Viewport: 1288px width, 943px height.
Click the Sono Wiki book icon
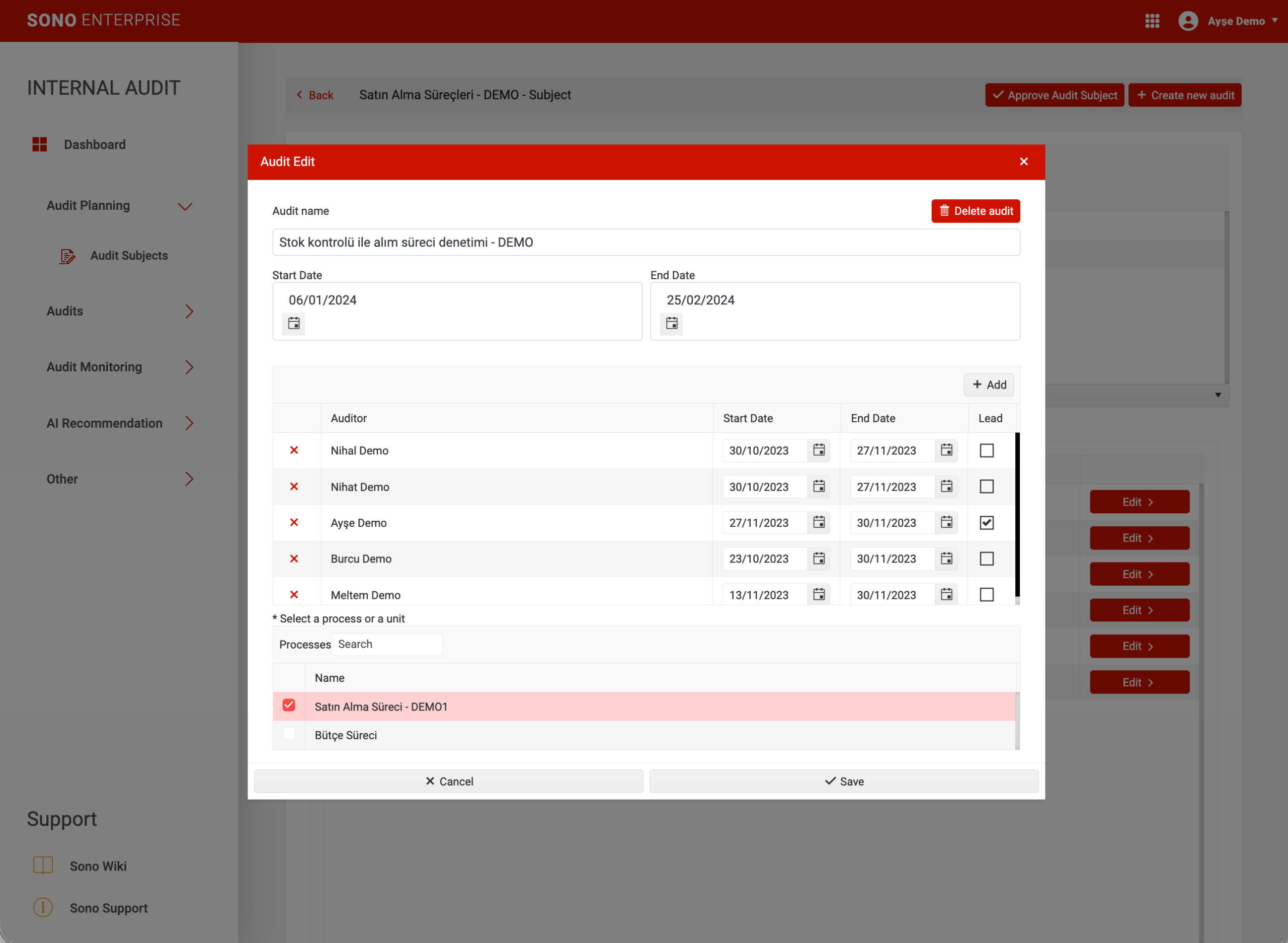(x=43, y=866)
